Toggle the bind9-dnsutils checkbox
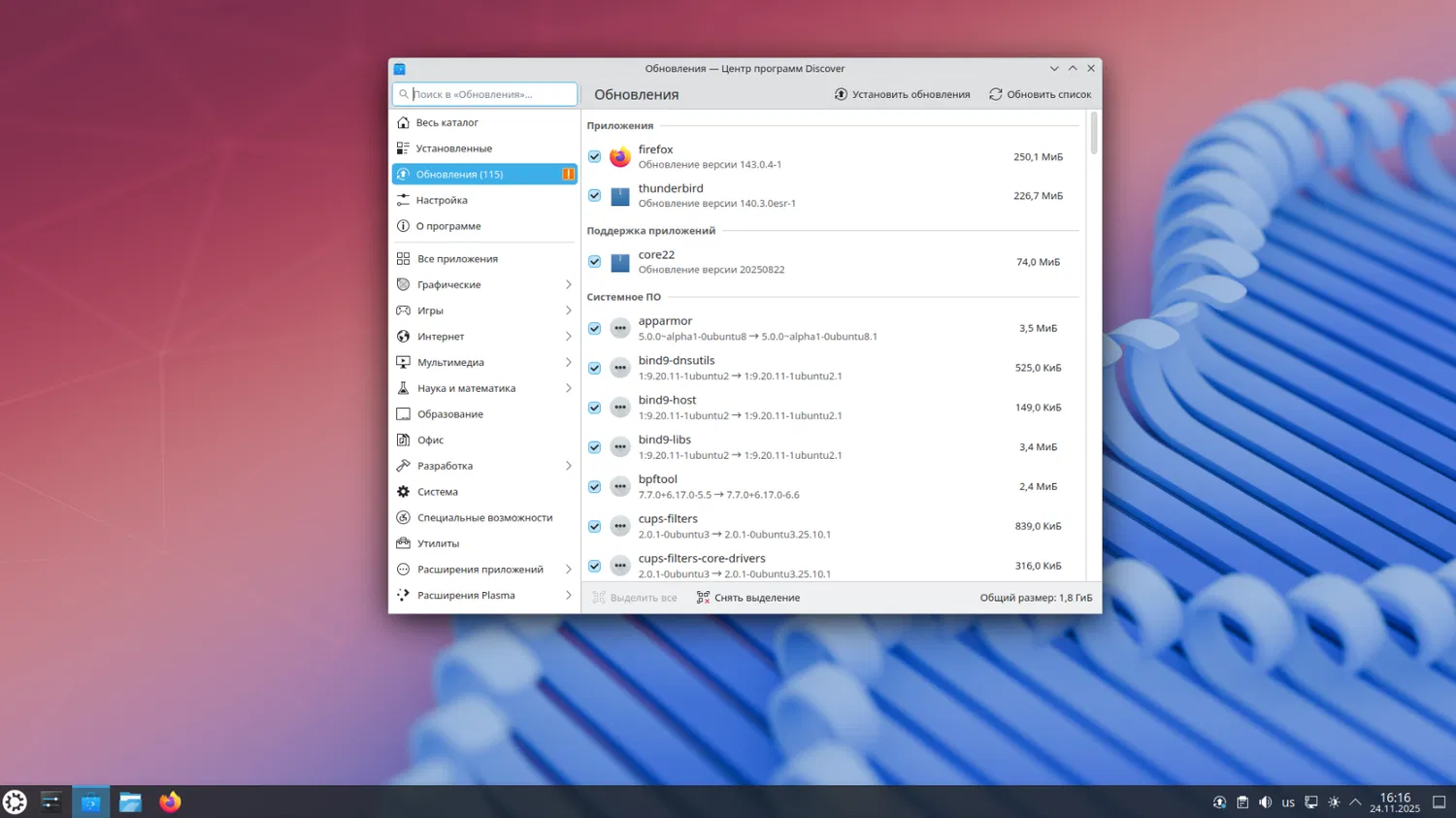Viewport: 1456px width, 818px height. [595, 369]
